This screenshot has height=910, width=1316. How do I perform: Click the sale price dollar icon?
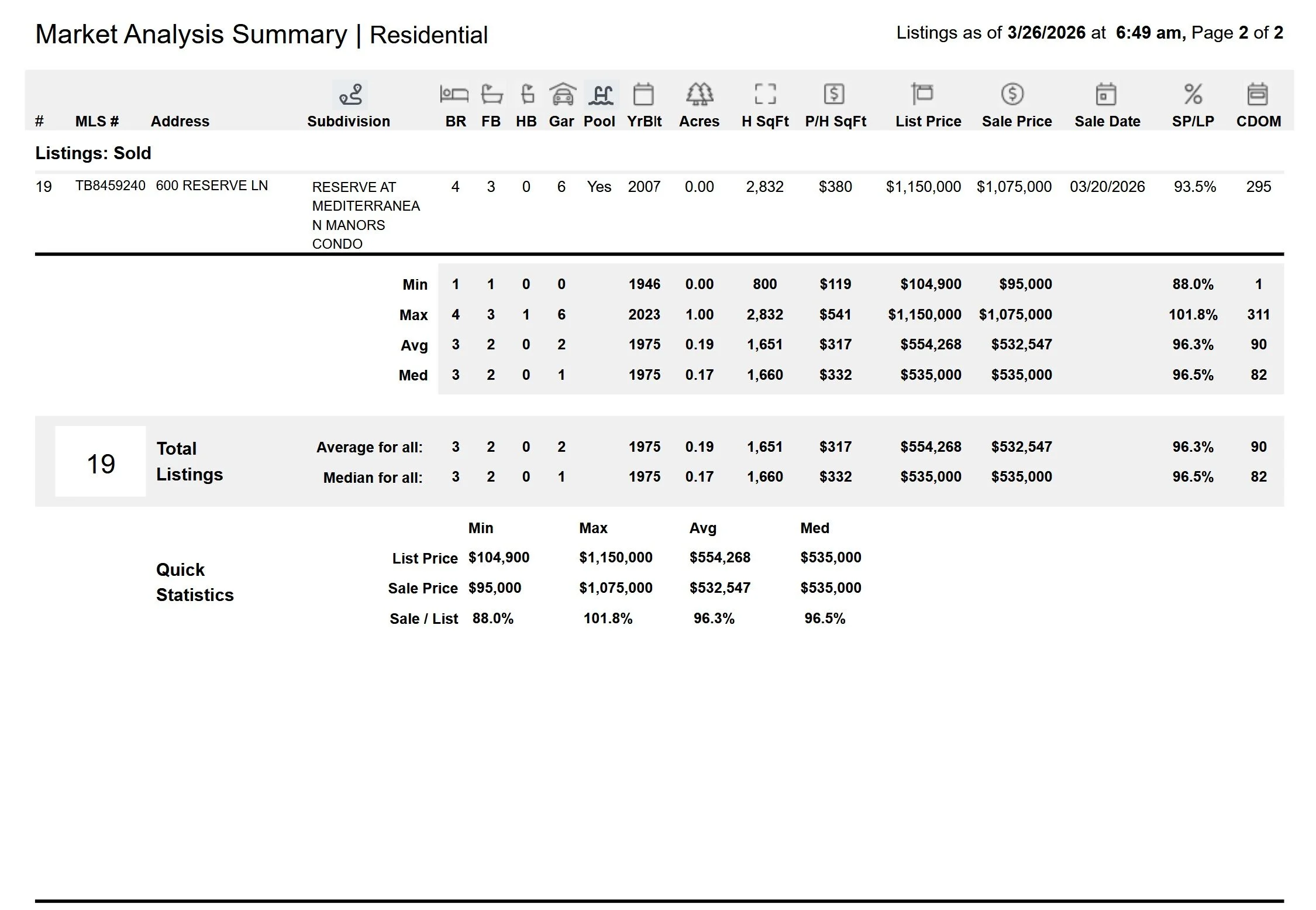1012,94
